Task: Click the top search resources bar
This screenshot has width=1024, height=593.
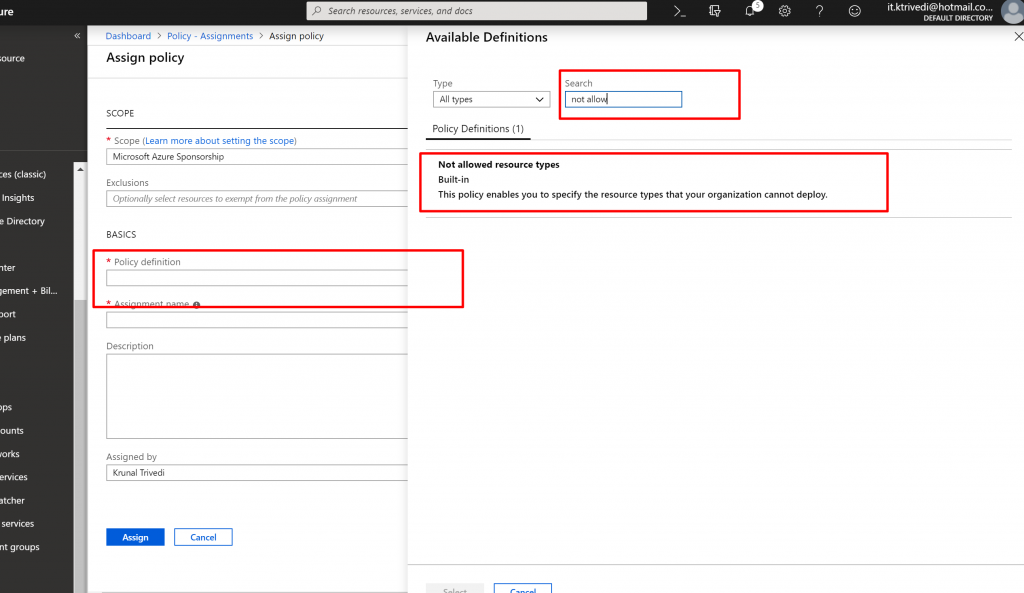Action: point(476,11)
